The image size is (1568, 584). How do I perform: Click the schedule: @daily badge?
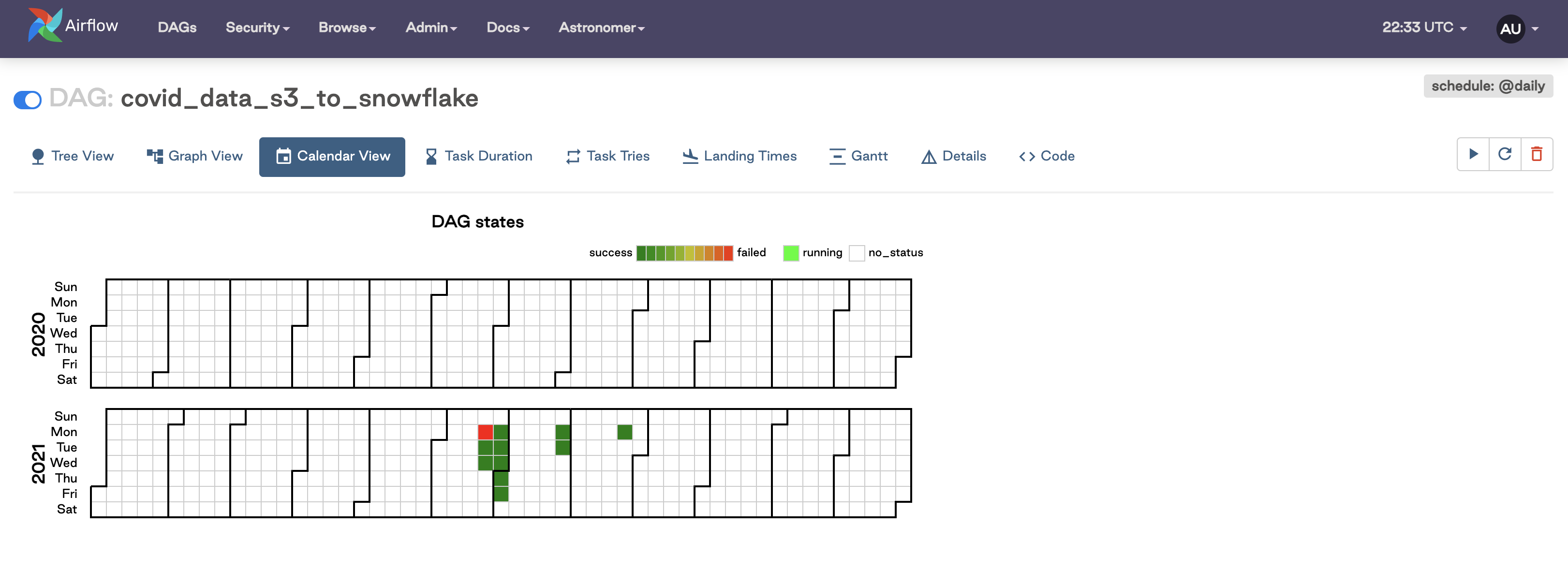click(x=1488, y=86)
